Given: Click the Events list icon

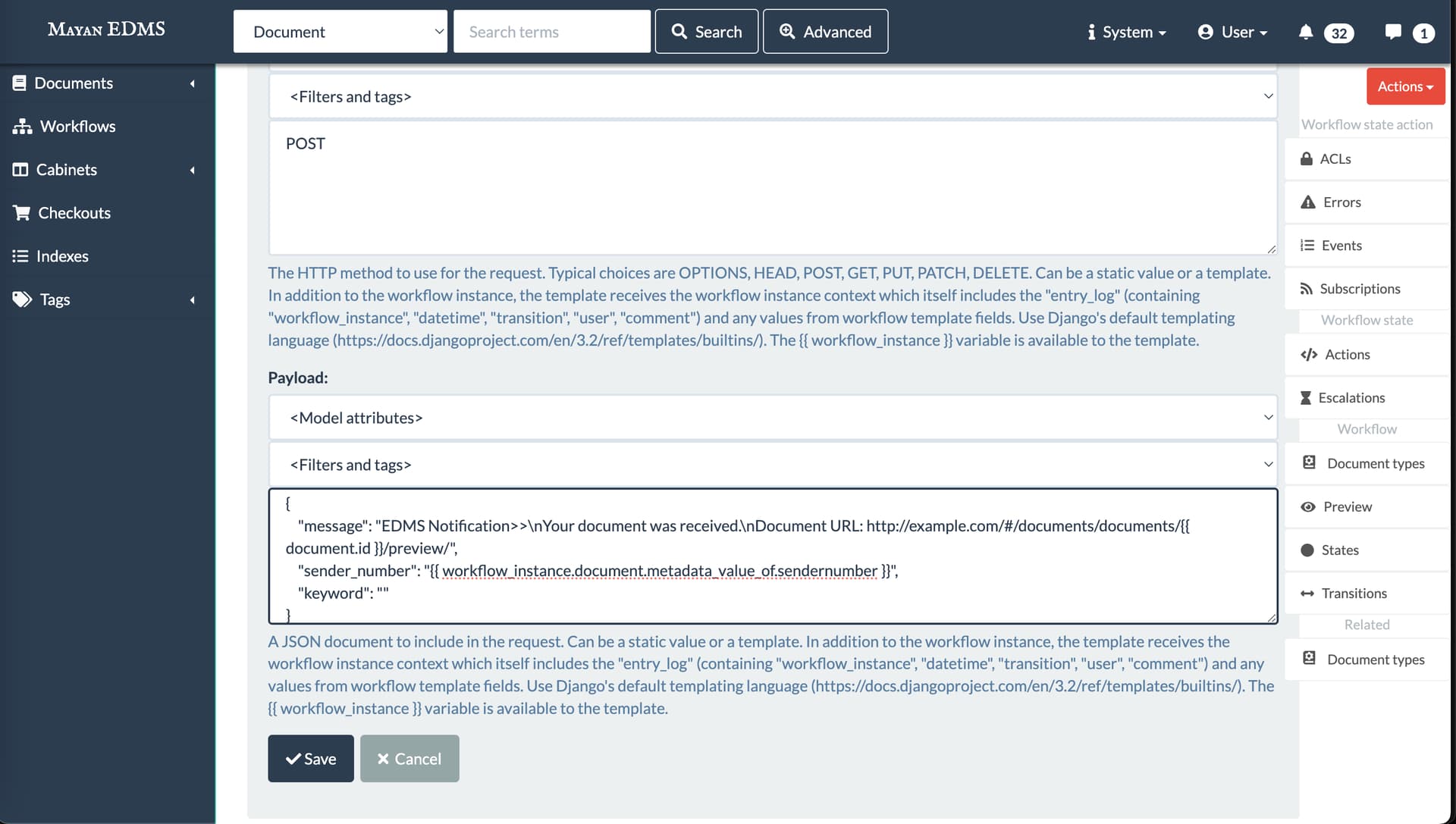Looking at the screenshot, I should pyautogui.click(x=1307, y=246).
